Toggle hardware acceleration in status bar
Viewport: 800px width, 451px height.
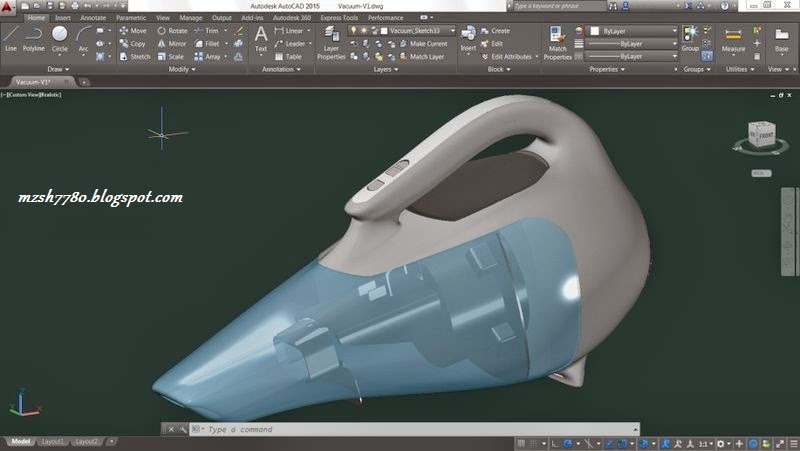pos(753,444)
